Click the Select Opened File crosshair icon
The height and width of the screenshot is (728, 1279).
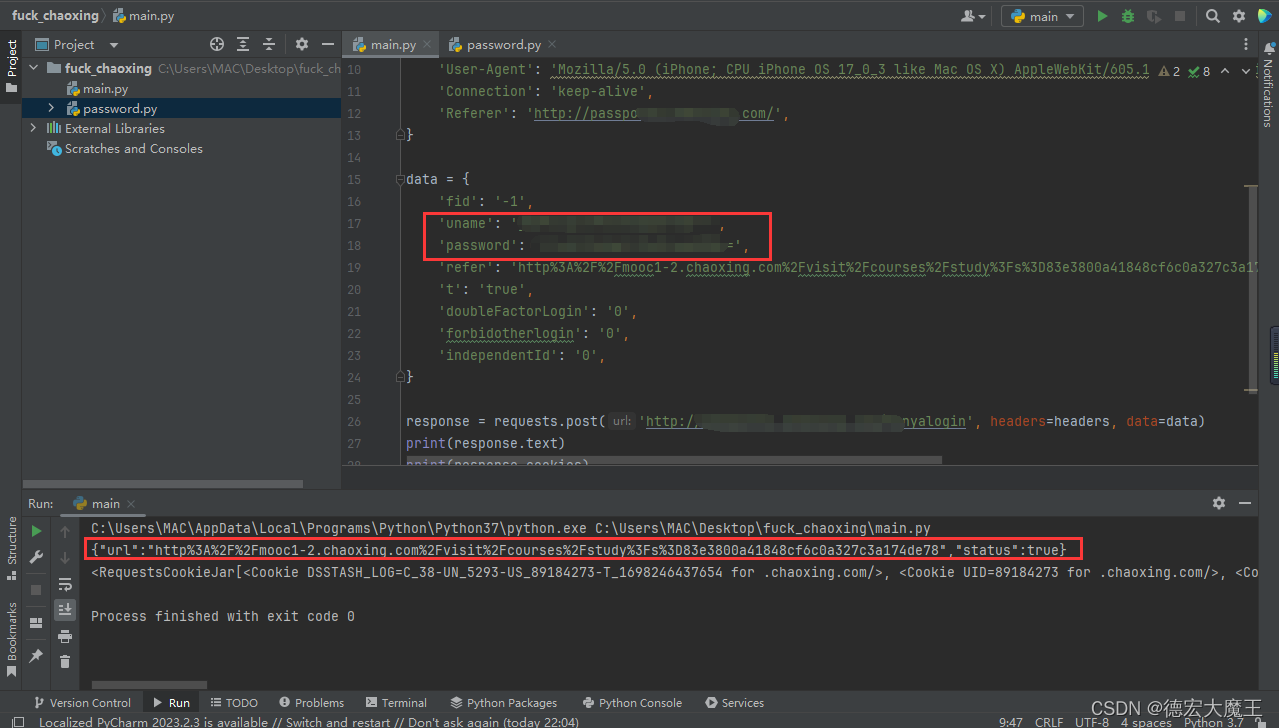click(x=217, y=44)
